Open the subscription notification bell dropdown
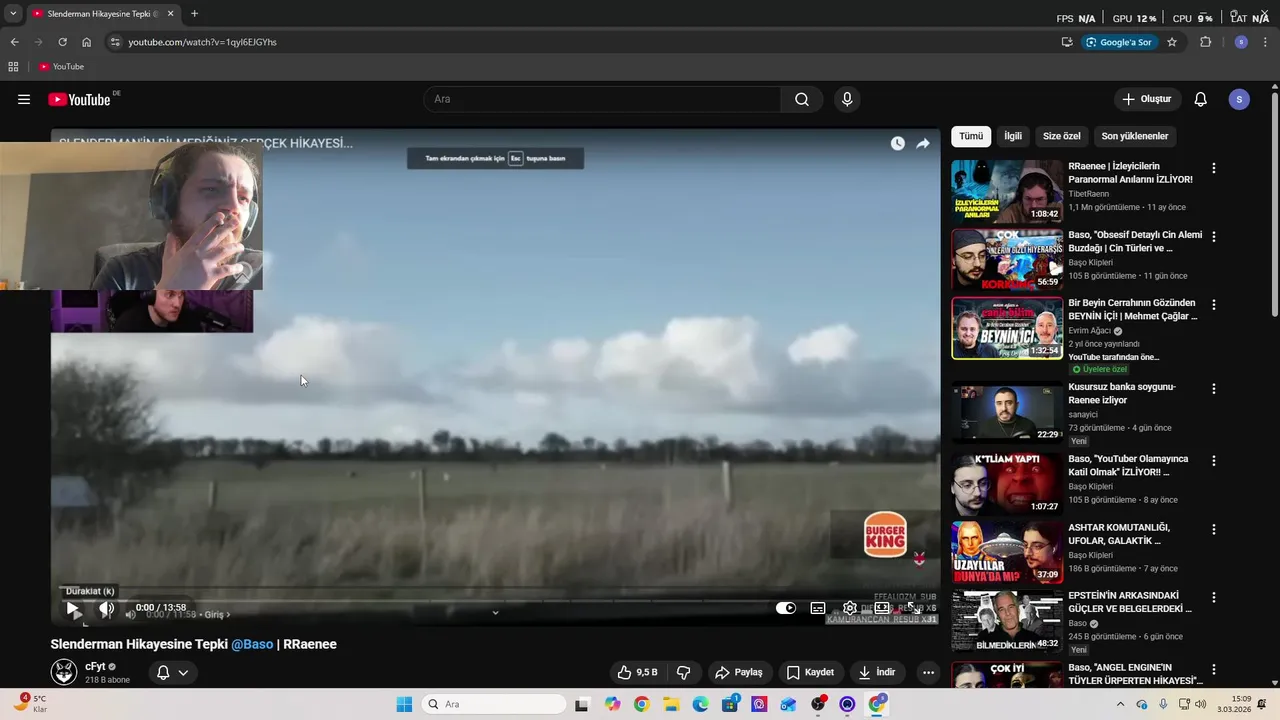This screenshot has height=720, width=1280. (x=172, y=672)
